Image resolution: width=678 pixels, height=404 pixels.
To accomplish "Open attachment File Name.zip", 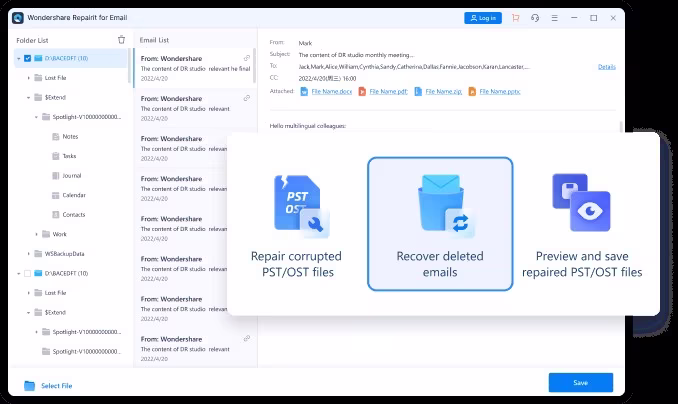I will [444, 91].
